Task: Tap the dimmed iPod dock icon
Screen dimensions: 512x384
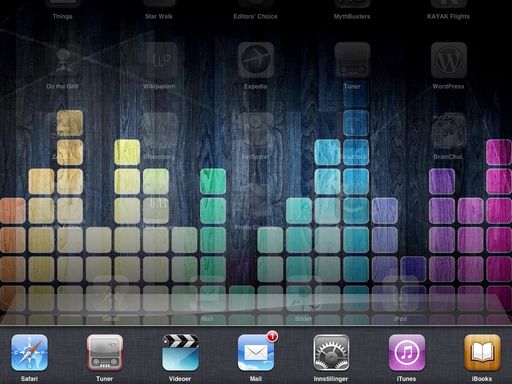Action: pyautogui.click(x=400, y=293)
